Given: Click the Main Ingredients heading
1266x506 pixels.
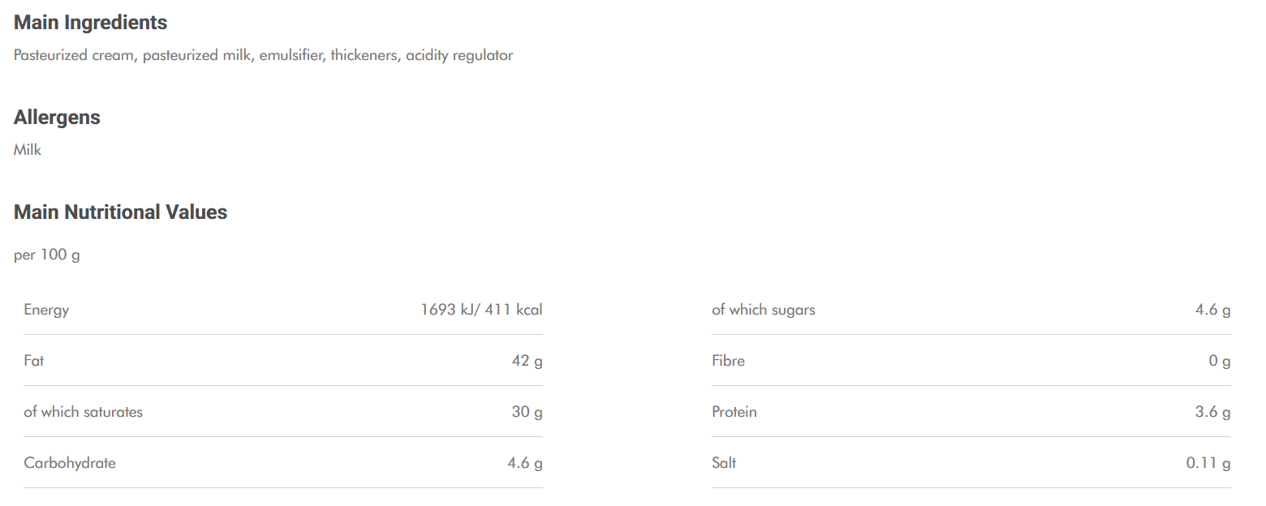Looking at the screenshot, I should click(90, 22).
